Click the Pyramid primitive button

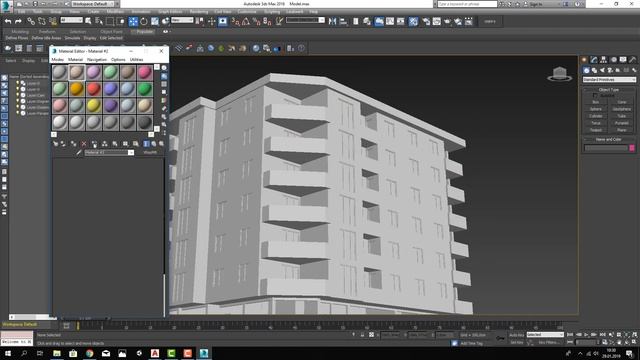[622, 123]
